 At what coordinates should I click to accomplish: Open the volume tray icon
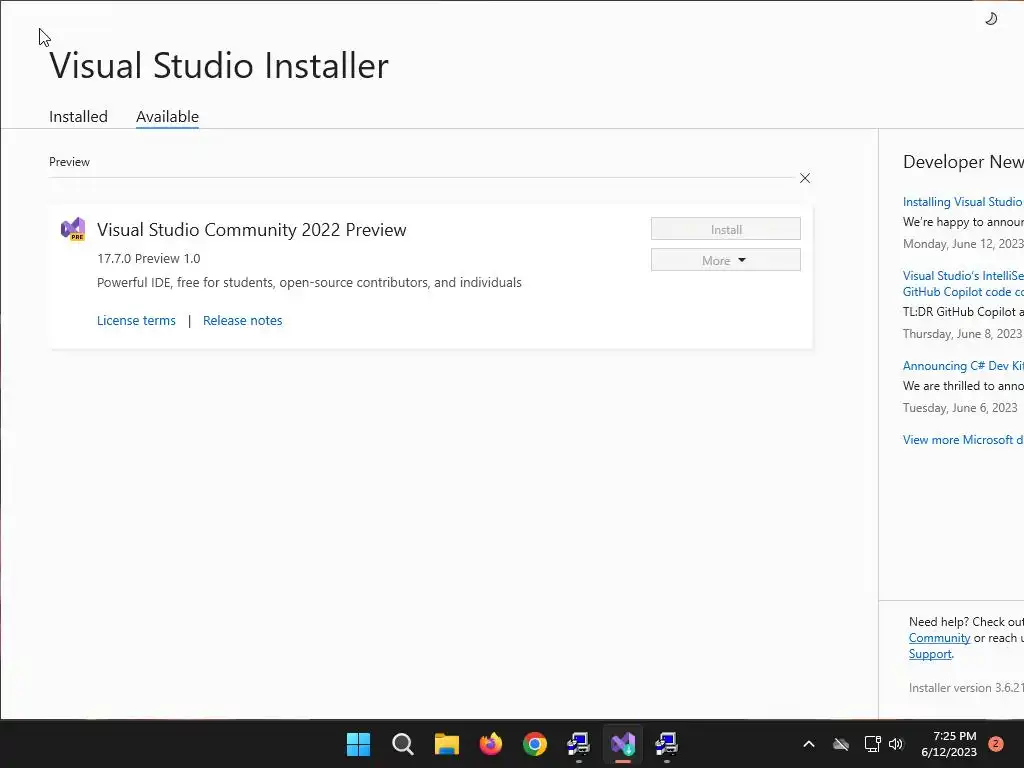coord(896,744)
